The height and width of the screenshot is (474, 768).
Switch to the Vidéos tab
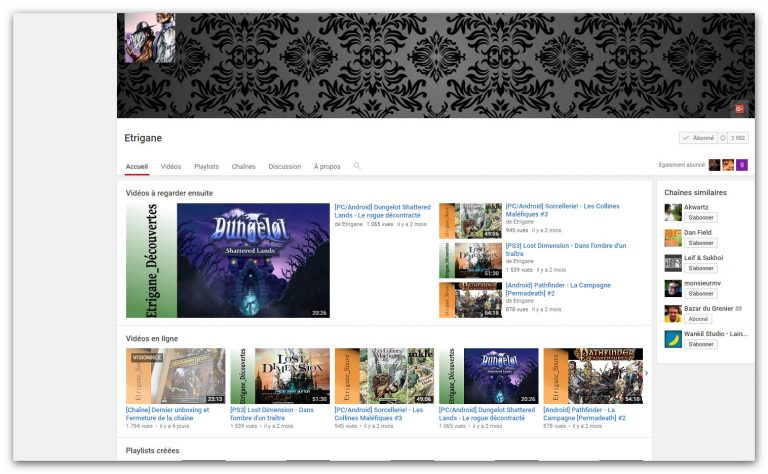coord(170,166)
